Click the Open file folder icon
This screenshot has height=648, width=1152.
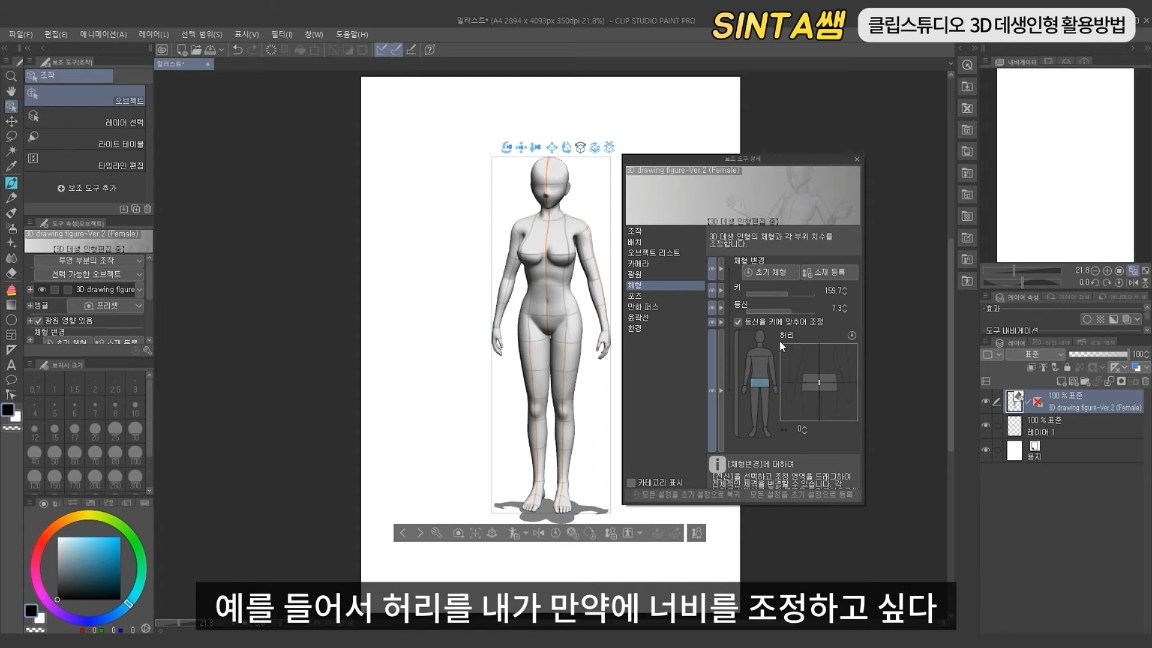tap(196, 50)
